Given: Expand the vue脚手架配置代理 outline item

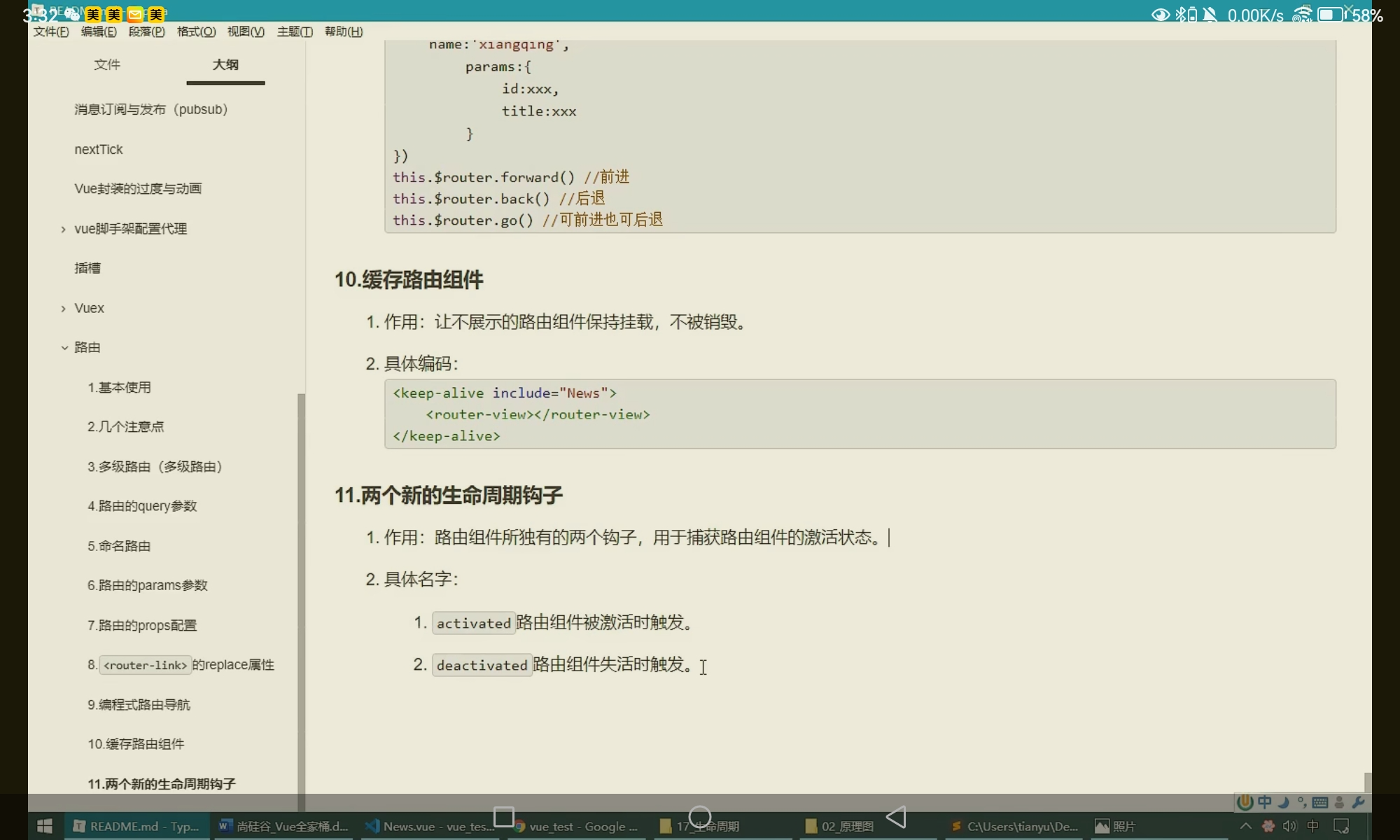Looking at the screenshot, I should coord(63,229).
